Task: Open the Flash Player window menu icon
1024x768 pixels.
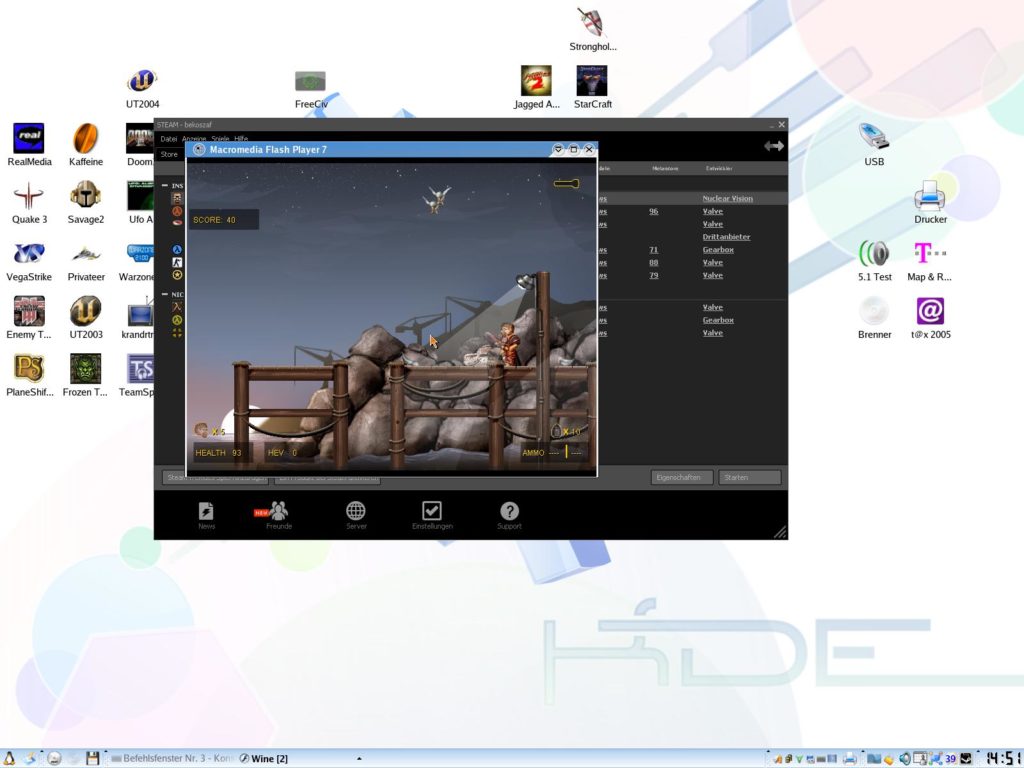Action: (x=199, y=150)
